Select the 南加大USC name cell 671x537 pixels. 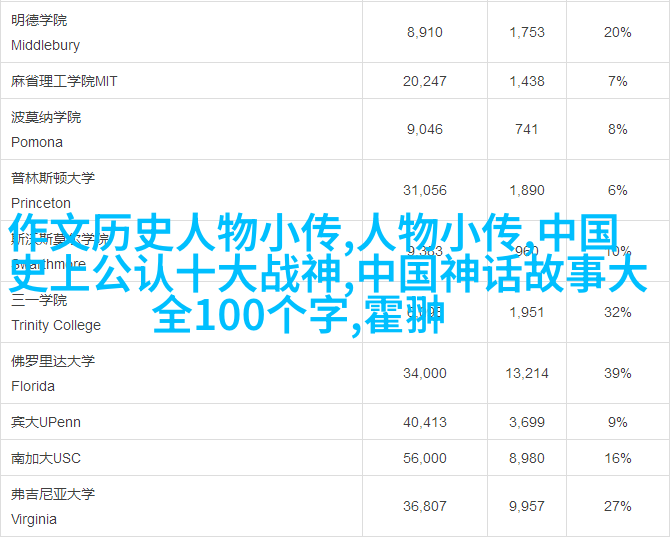pos(181,458)
